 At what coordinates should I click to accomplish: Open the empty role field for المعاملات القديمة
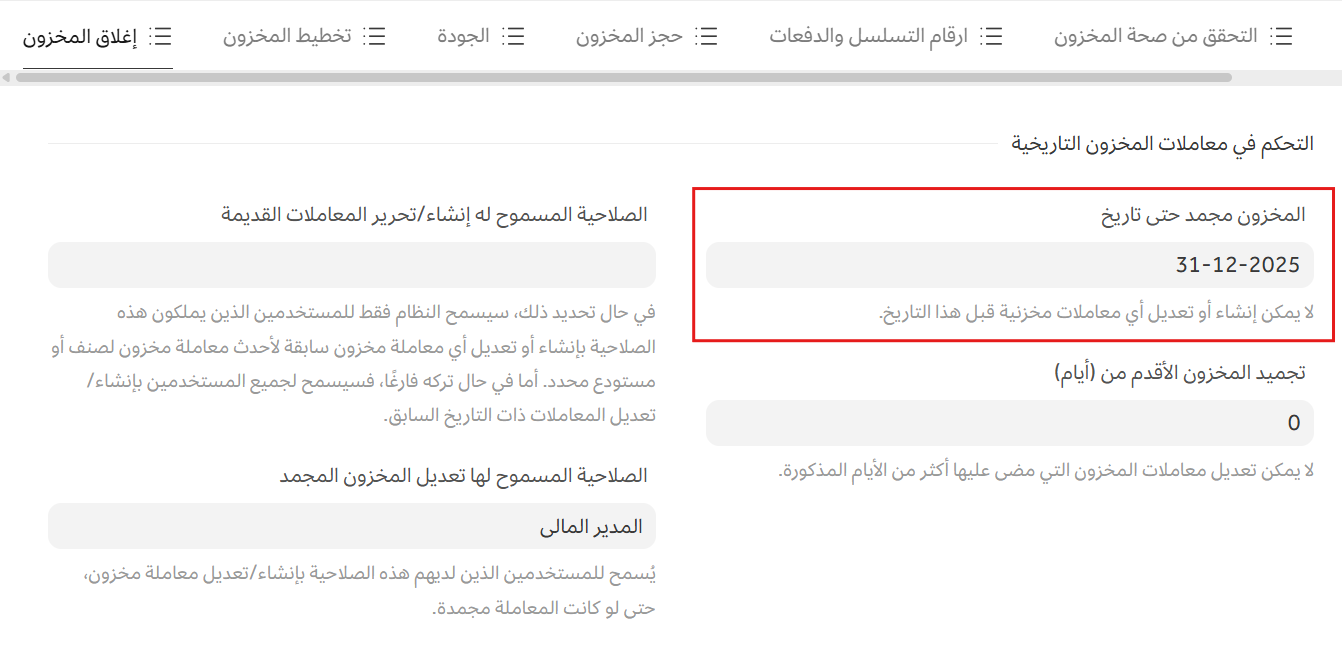(x=352, y=265)
